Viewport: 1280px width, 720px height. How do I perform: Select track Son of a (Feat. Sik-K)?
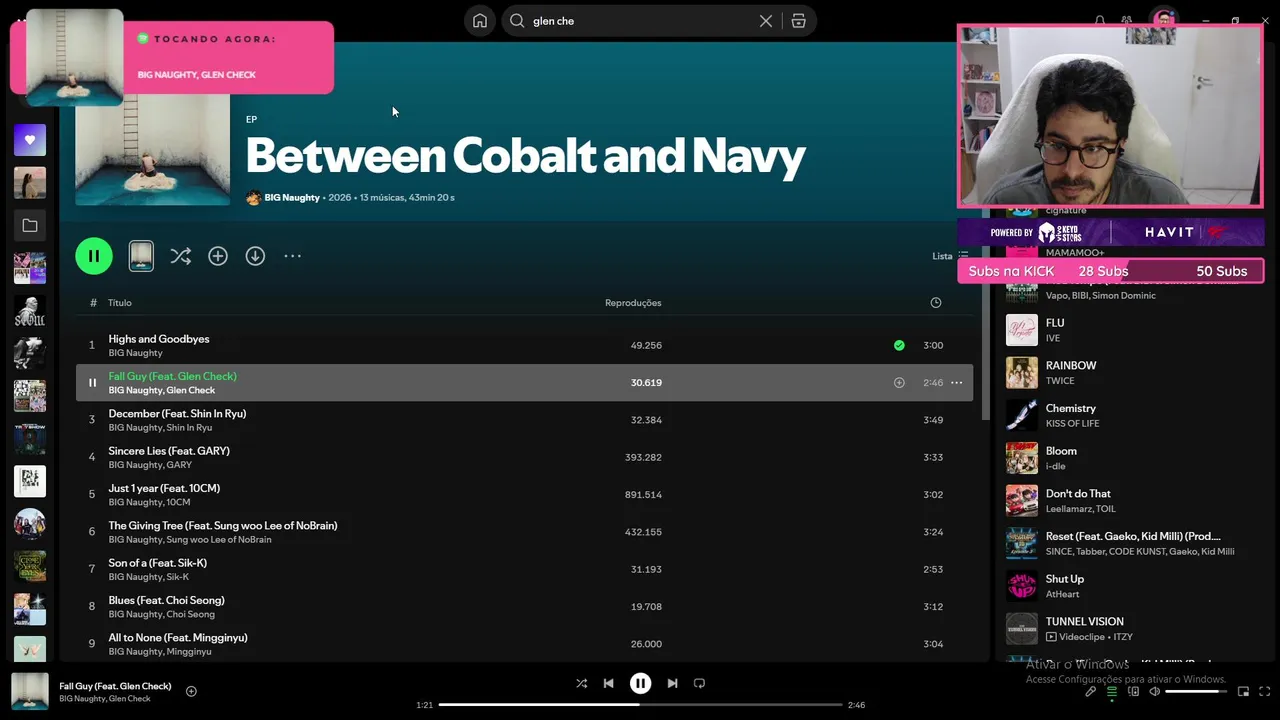coord(524,569)
